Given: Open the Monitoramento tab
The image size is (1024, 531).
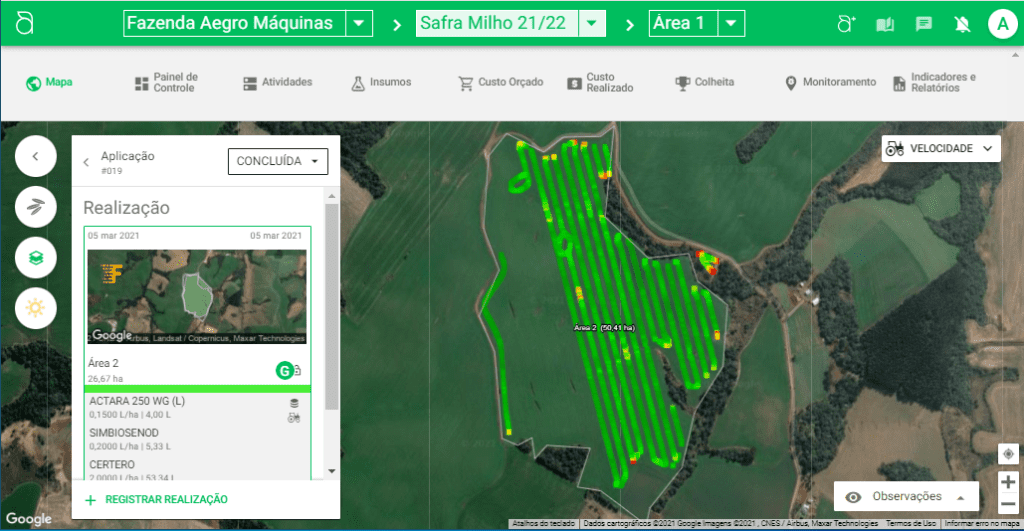Looking at the screenshot, I should click(829, 83).
